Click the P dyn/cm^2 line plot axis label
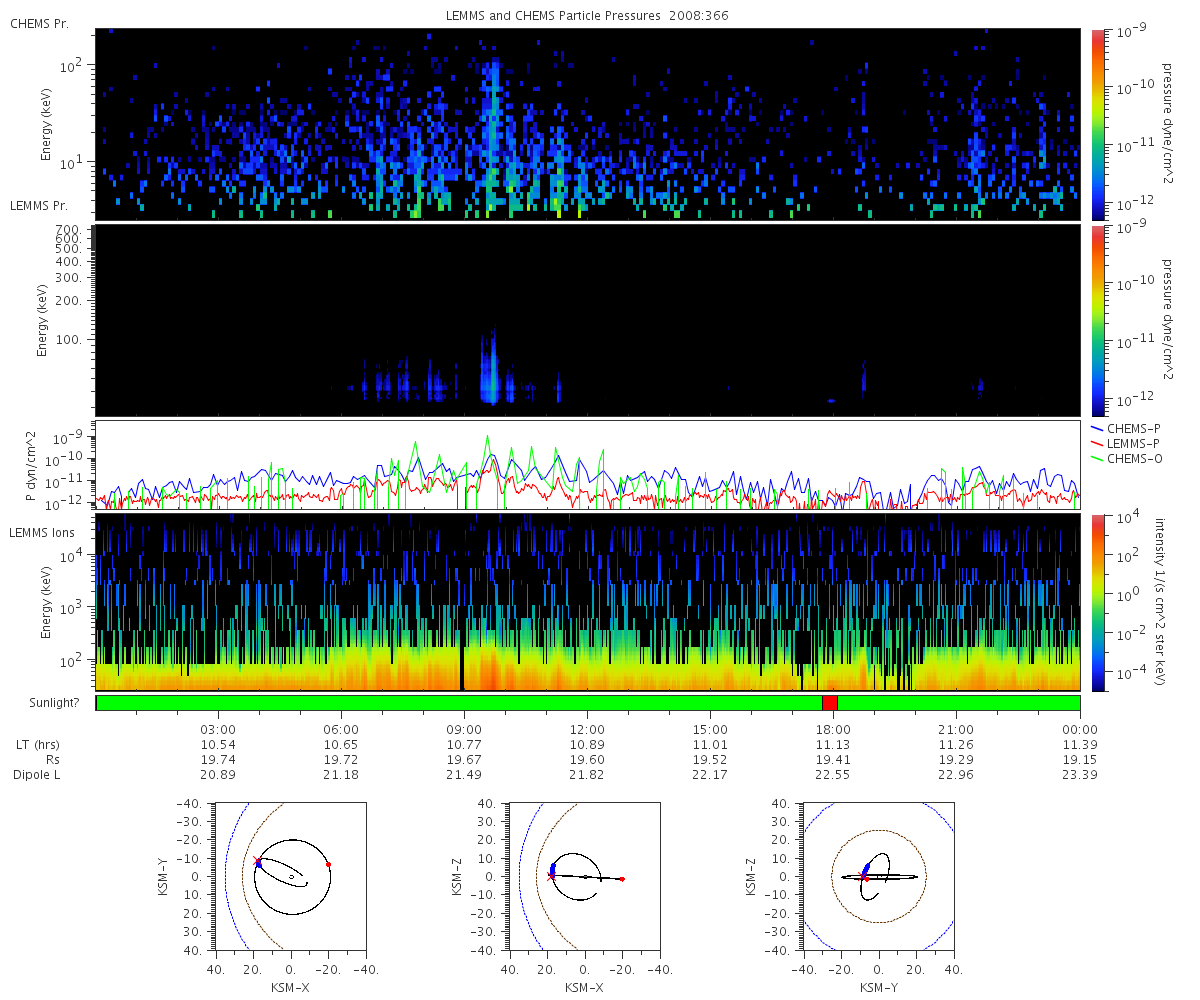The height and width of the screenshot is (1000, 1200). pyautogui.click(x=30, y=466)
